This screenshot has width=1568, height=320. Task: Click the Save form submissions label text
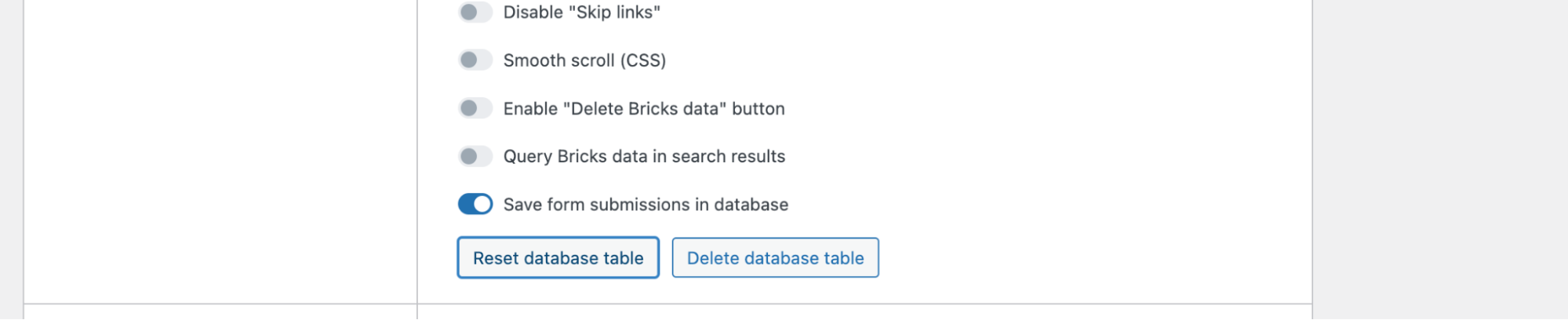646,205
